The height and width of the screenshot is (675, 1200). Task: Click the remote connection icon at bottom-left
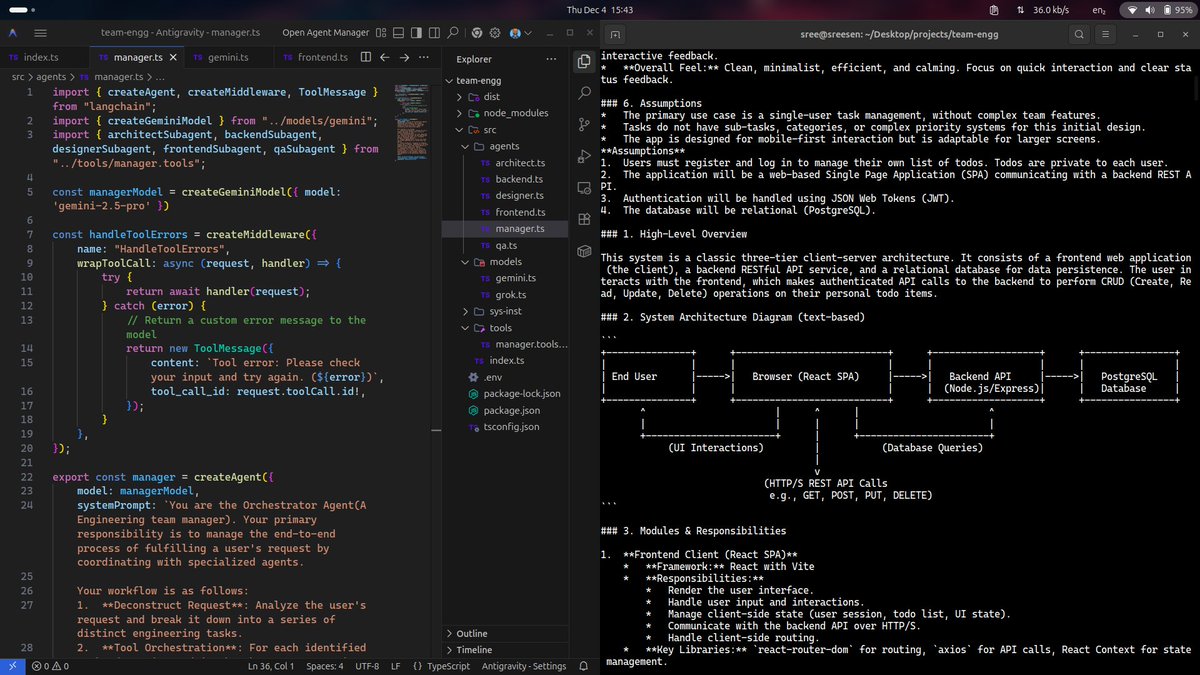pos(10,664)
